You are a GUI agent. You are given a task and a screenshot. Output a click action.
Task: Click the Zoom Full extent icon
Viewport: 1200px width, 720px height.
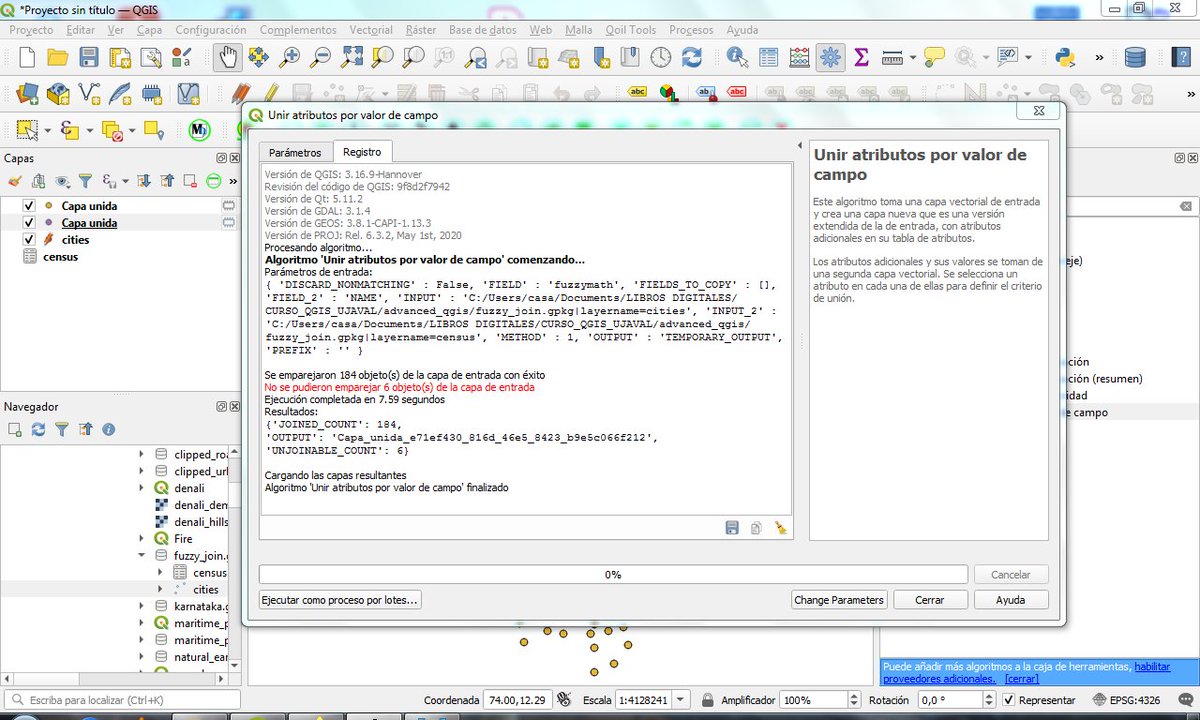352,57
